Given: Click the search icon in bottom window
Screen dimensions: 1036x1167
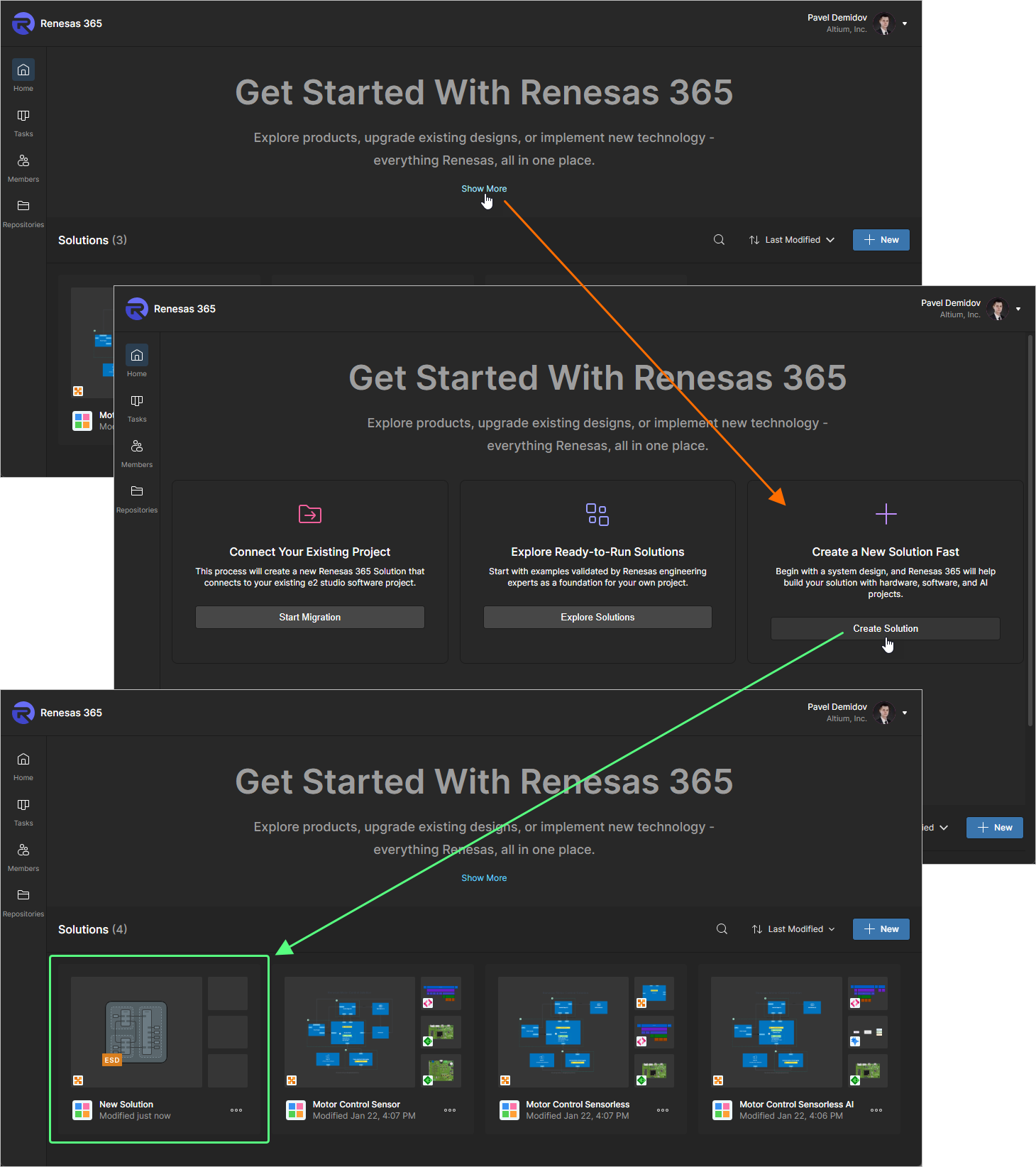Looking at the screenshot, I should [722, 929].
